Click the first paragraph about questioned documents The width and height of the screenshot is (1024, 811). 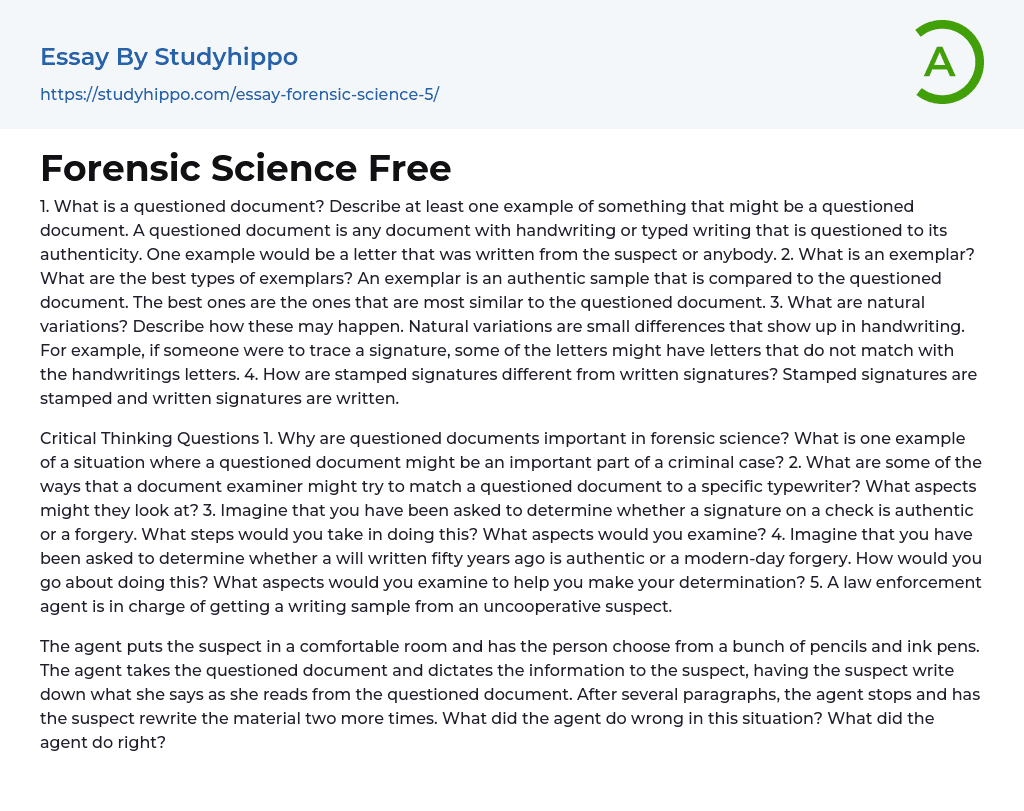[x=510, y=302]
